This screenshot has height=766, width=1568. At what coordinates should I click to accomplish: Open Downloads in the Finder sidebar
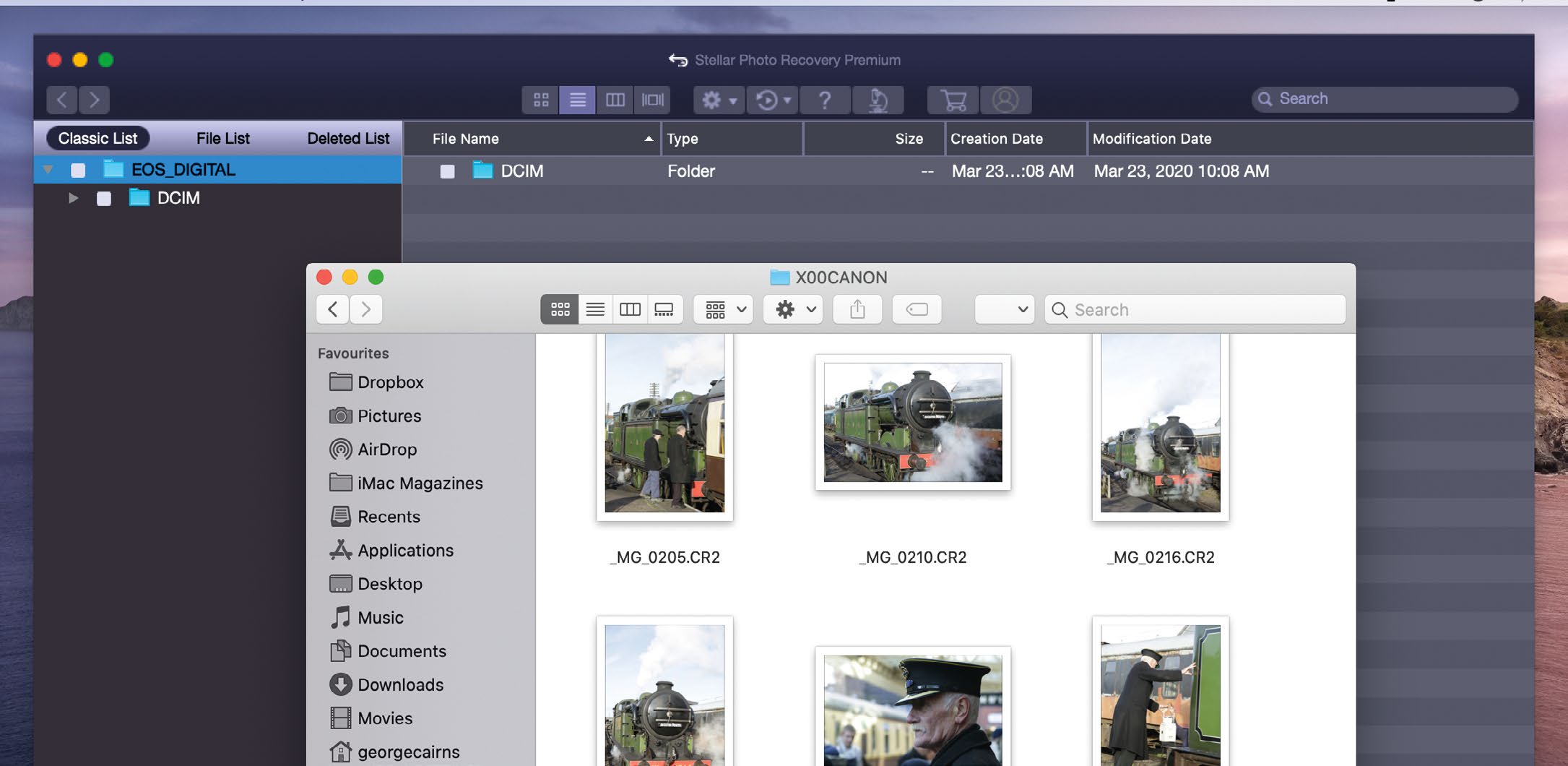386,685
